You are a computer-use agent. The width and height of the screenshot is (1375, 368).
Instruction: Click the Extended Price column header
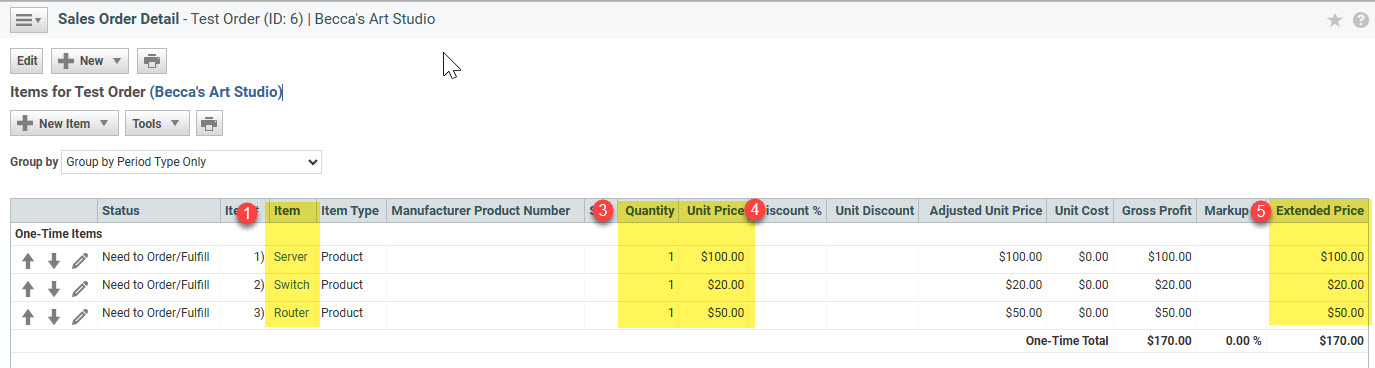pos(1320,211)
